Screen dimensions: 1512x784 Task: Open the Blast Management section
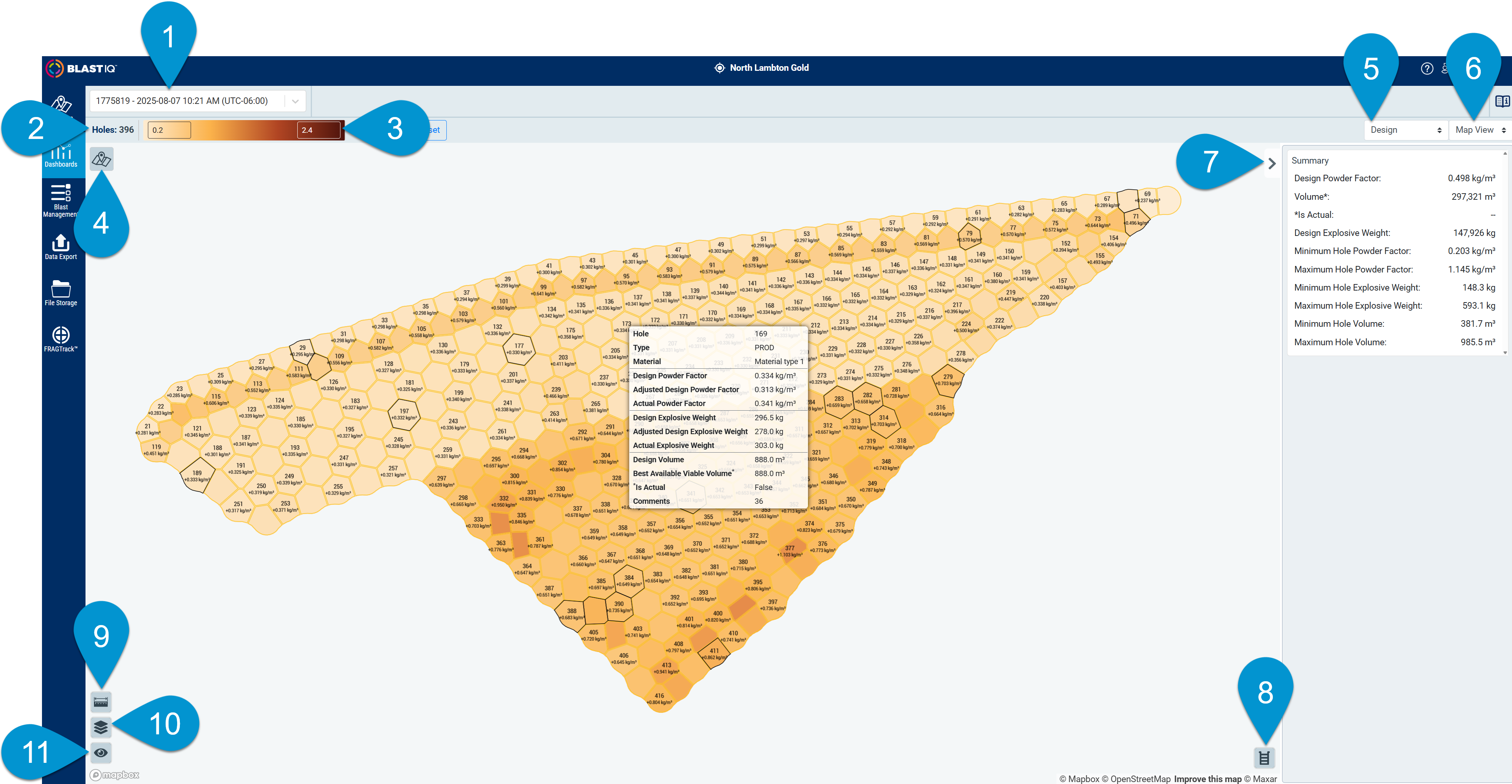point(61,199)
